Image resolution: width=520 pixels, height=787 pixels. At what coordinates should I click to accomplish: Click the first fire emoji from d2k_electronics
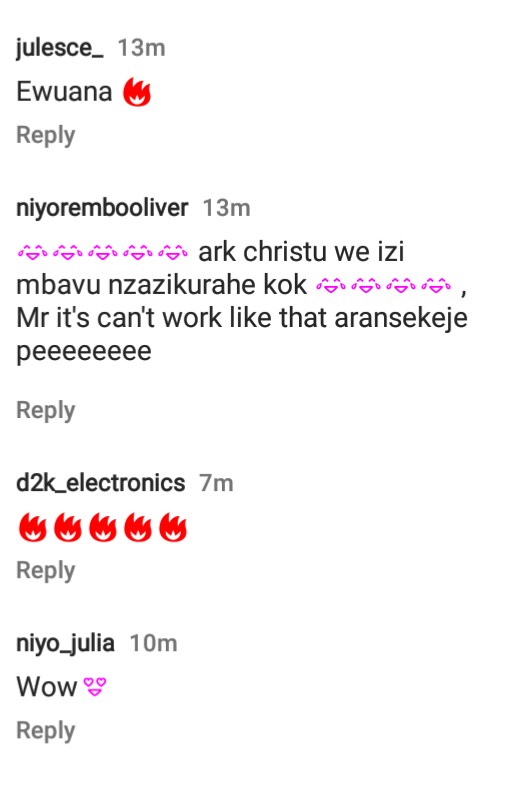pos(32,527)
